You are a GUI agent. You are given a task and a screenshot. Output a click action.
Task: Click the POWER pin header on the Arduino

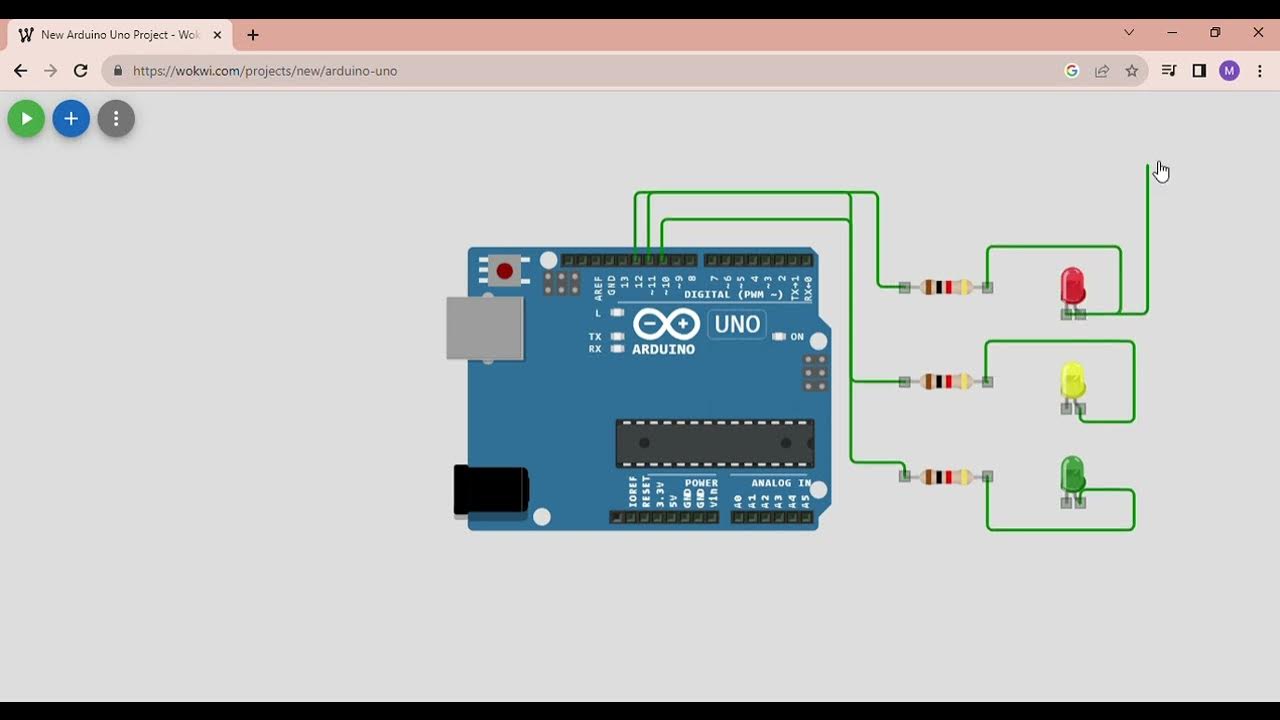(x=664, y=517)
